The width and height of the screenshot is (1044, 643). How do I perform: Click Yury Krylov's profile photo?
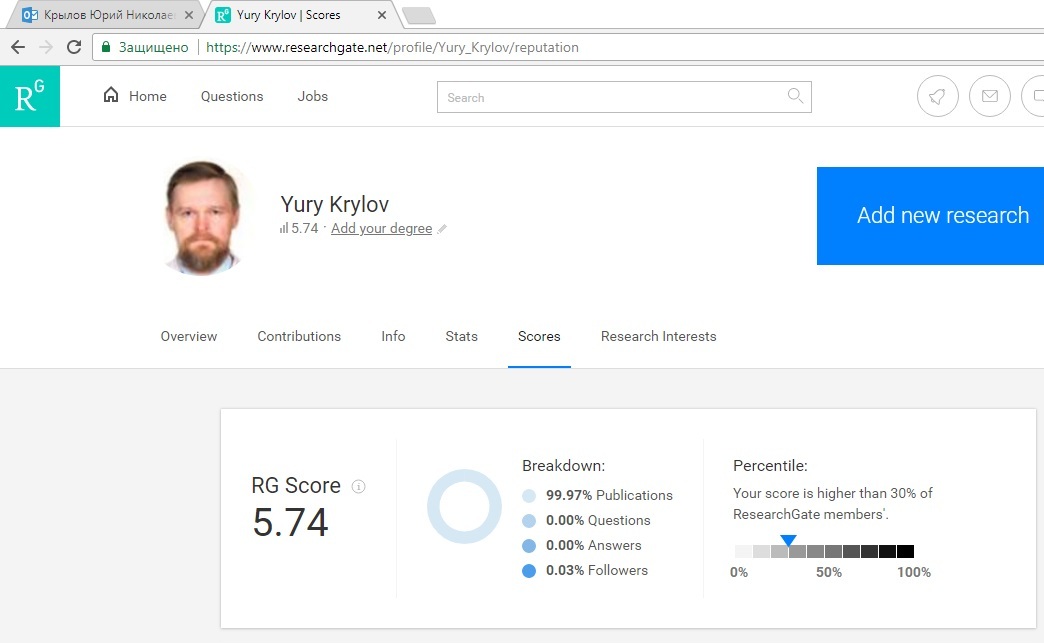pyautogui.click(x=204, y=216)
